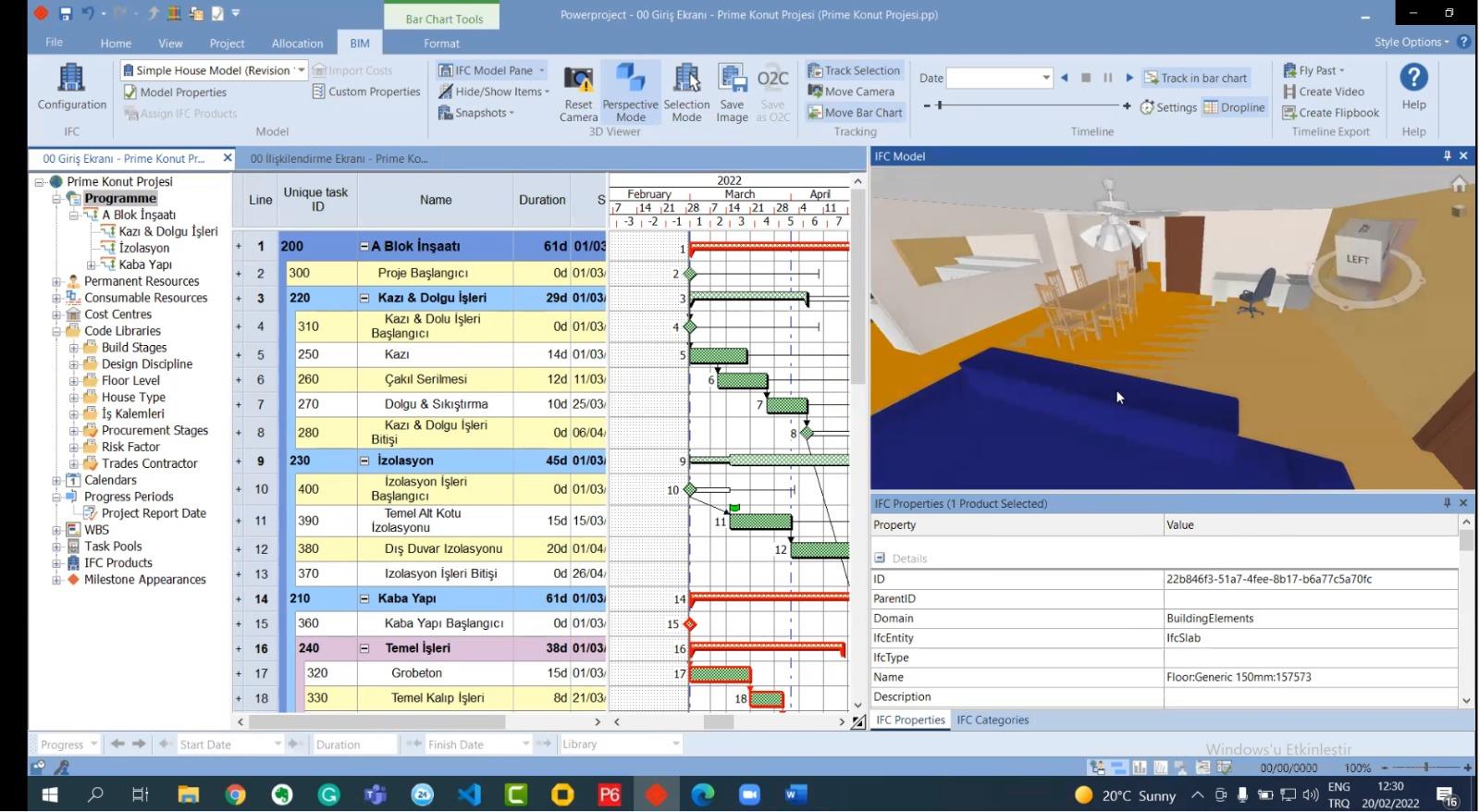Toggle Move Bar Chart tracking
This screenshot has height=812, width=1480.
855,113
